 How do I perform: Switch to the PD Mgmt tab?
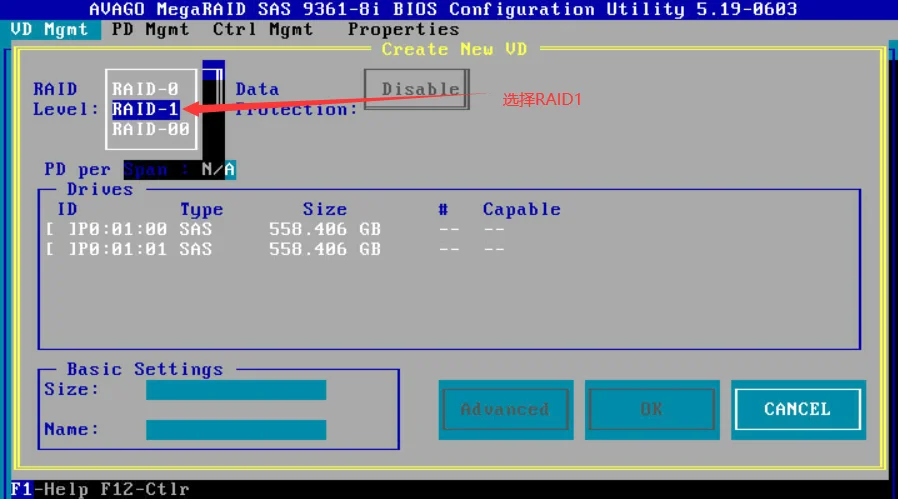tap(150, 29)
